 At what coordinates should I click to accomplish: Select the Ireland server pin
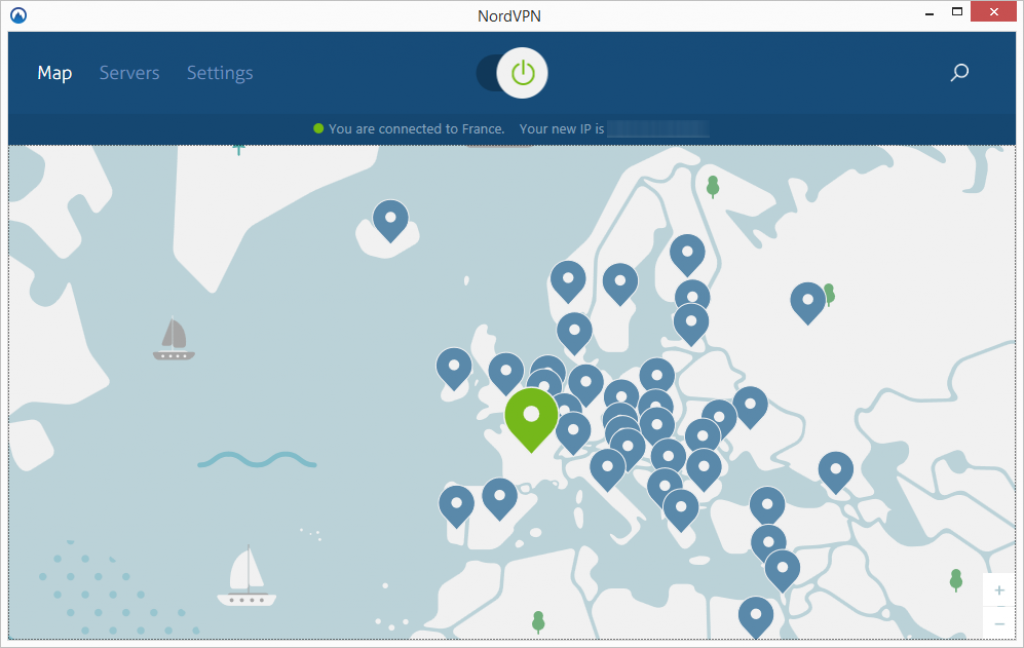(x=454, y=369)
